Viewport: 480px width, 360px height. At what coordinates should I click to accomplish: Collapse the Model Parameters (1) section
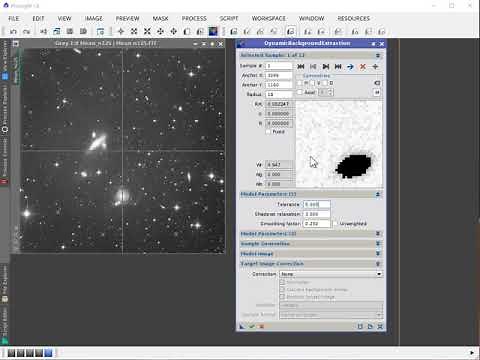(378, 194)
